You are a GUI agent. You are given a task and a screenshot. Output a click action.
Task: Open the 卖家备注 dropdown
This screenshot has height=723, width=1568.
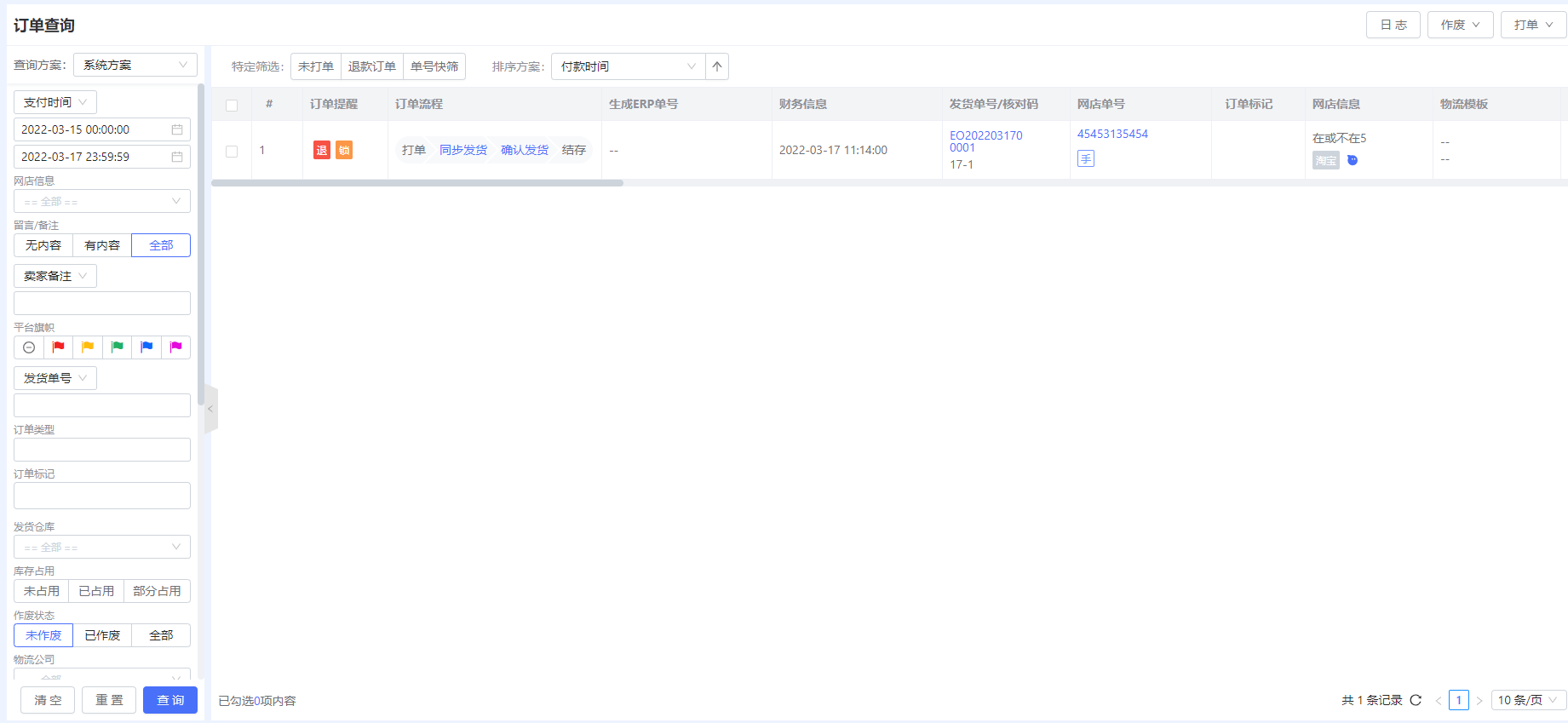55,276
